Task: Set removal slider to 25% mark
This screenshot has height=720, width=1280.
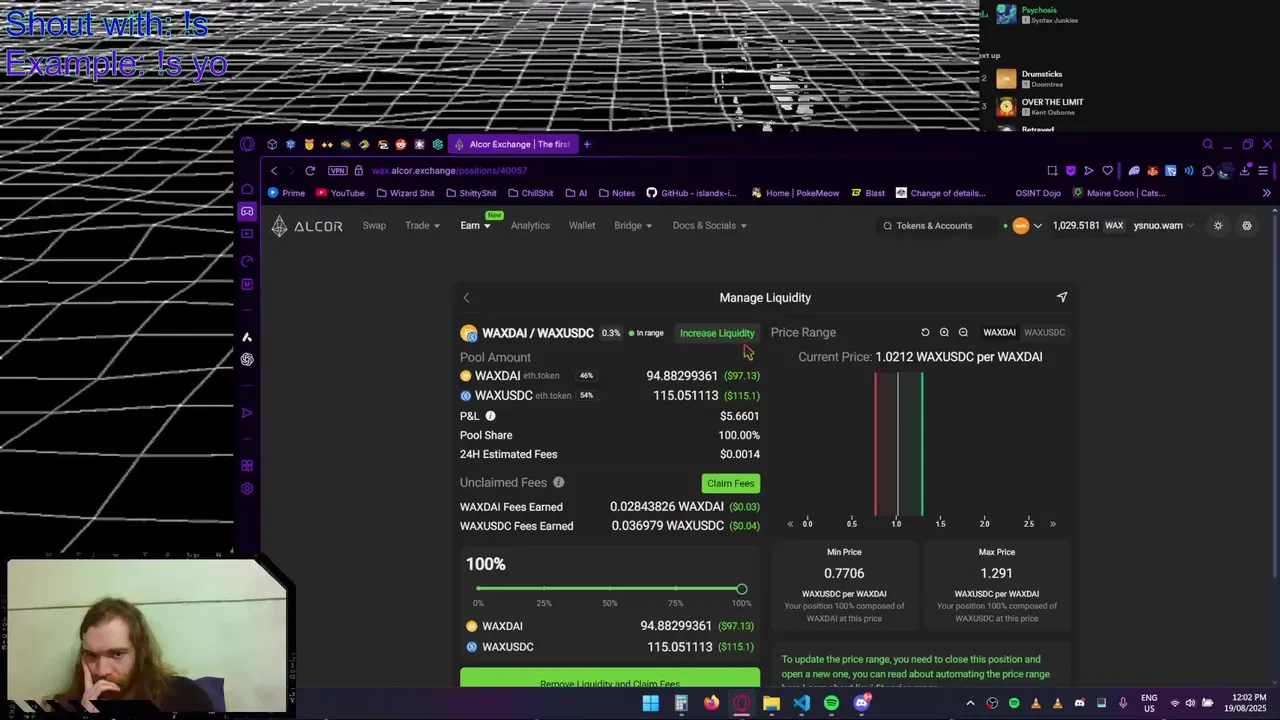Action: click(x=544, y=589)
